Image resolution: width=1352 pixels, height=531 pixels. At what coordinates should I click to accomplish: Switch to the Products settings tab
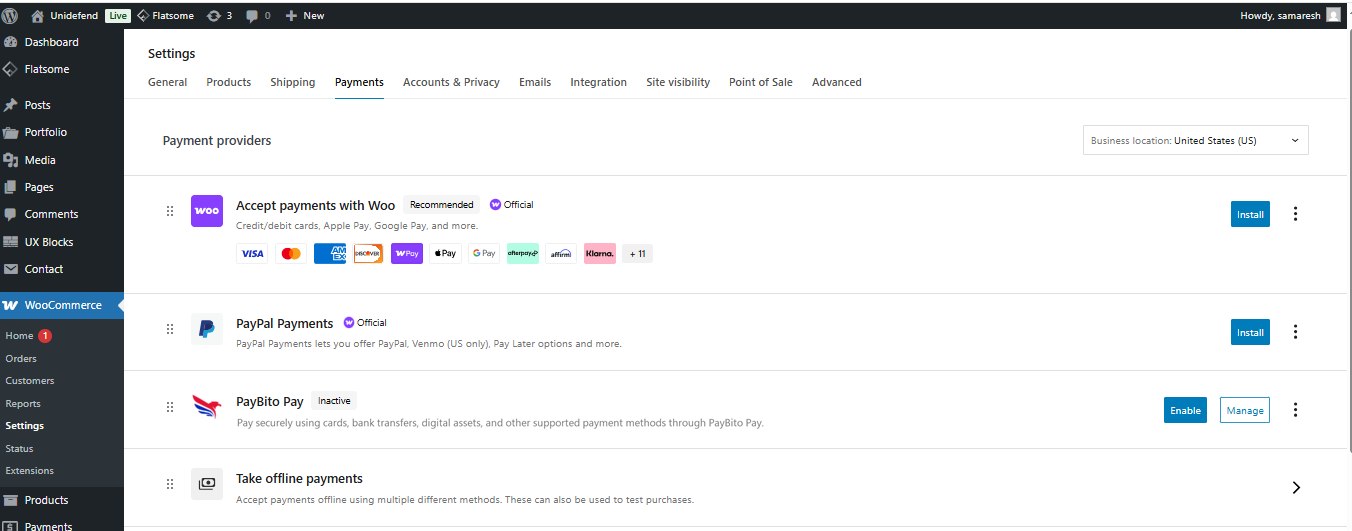229,82
